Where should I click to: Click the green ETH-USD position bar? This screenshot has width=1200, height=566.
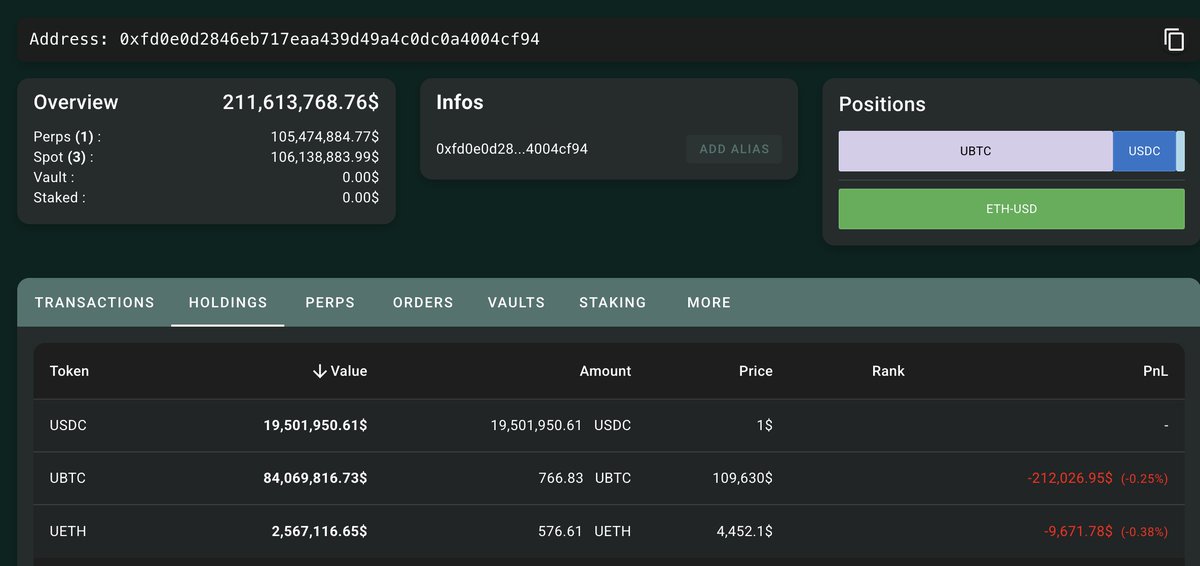tap(1011, 209)
